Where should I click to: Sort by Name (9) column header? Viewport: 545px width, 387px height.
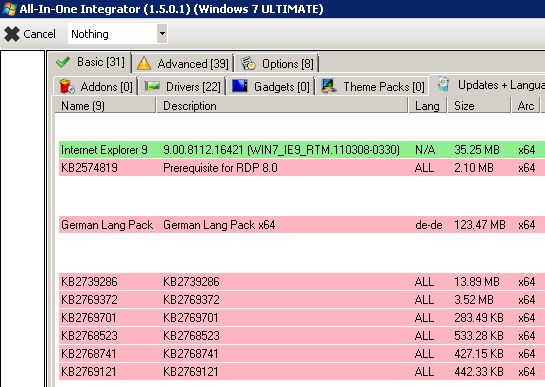point(105,106)
